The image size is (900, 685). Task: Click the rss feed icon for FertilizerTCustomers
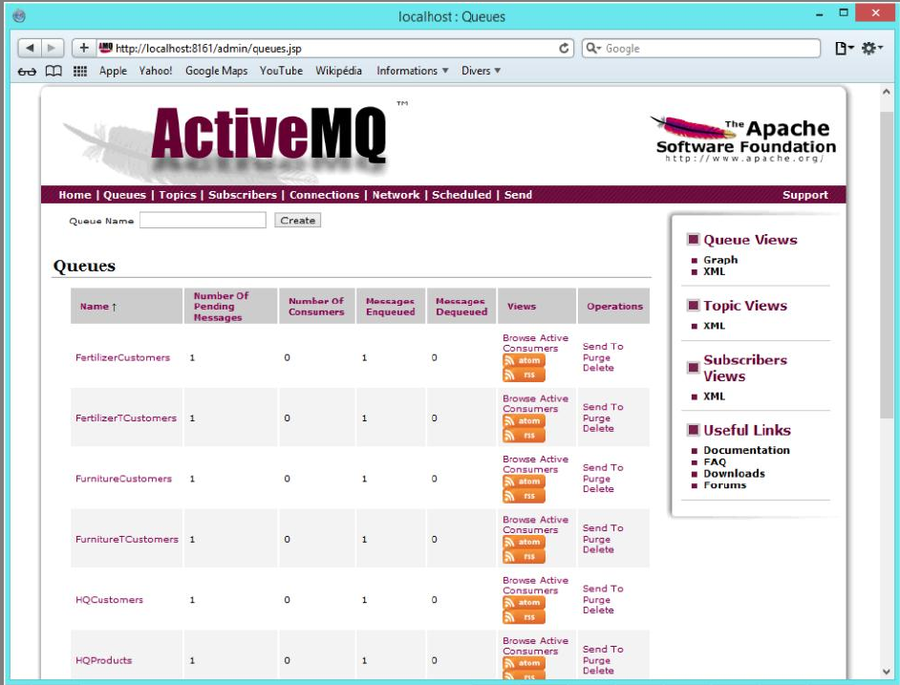pos(523,436)
